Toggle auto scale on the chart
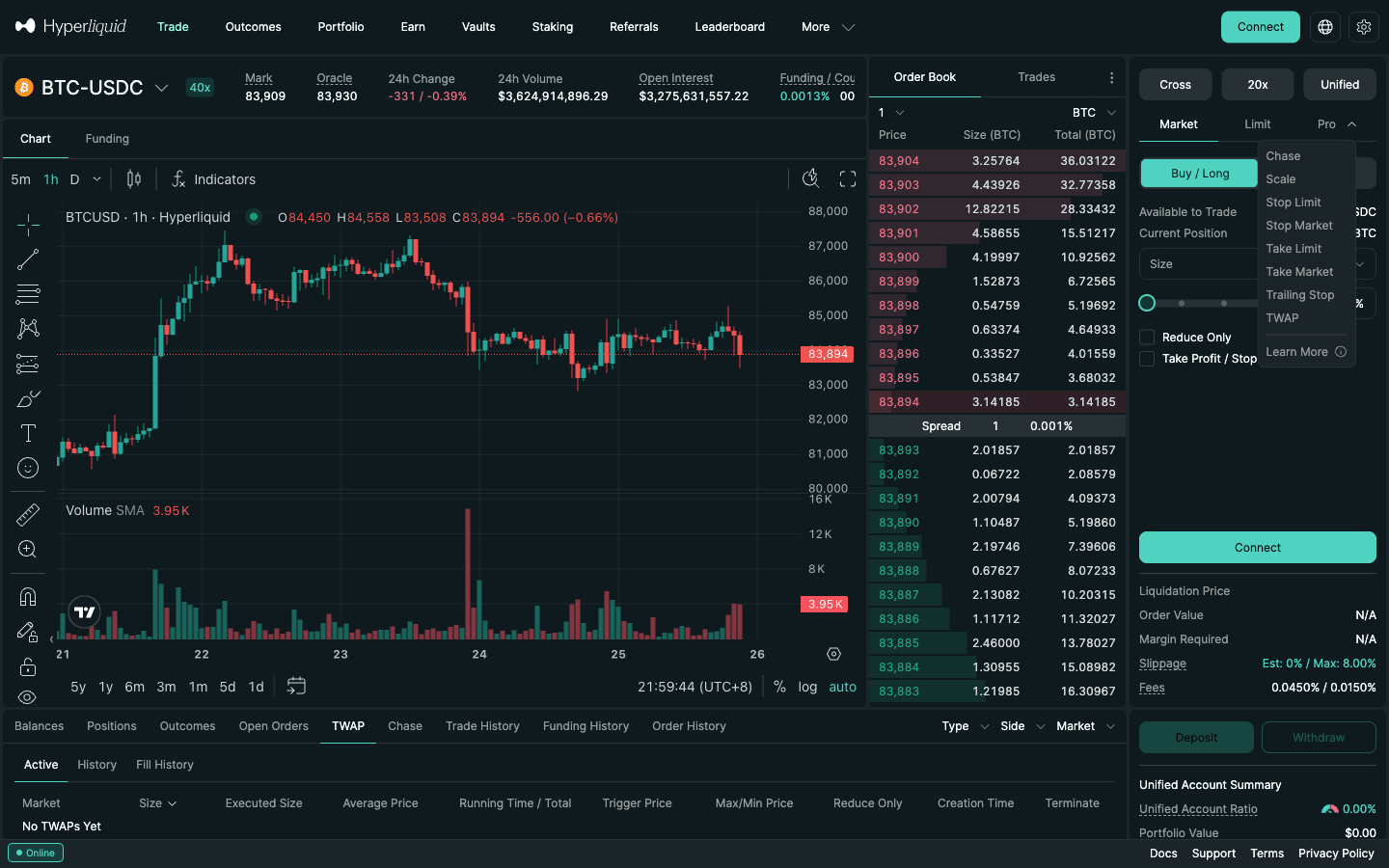Screen dimensions: 1389x868 843,687
